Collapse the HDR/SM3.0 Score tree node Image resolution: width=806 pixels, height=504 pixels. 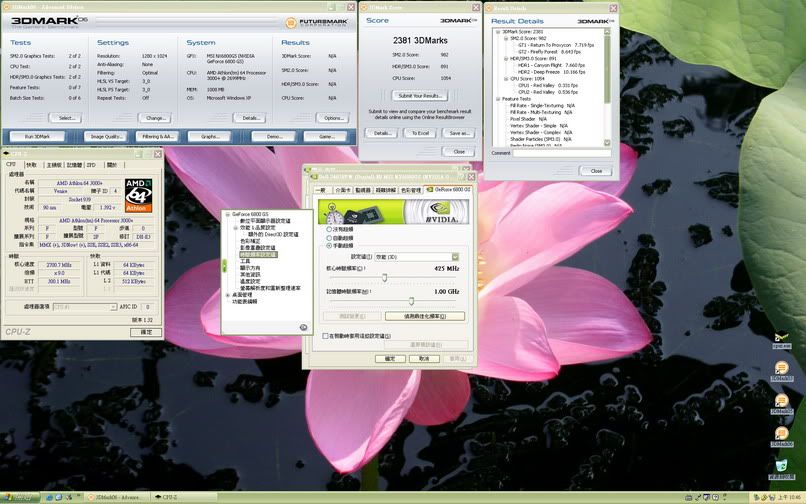pyautogui.click(x=506, y=59)
